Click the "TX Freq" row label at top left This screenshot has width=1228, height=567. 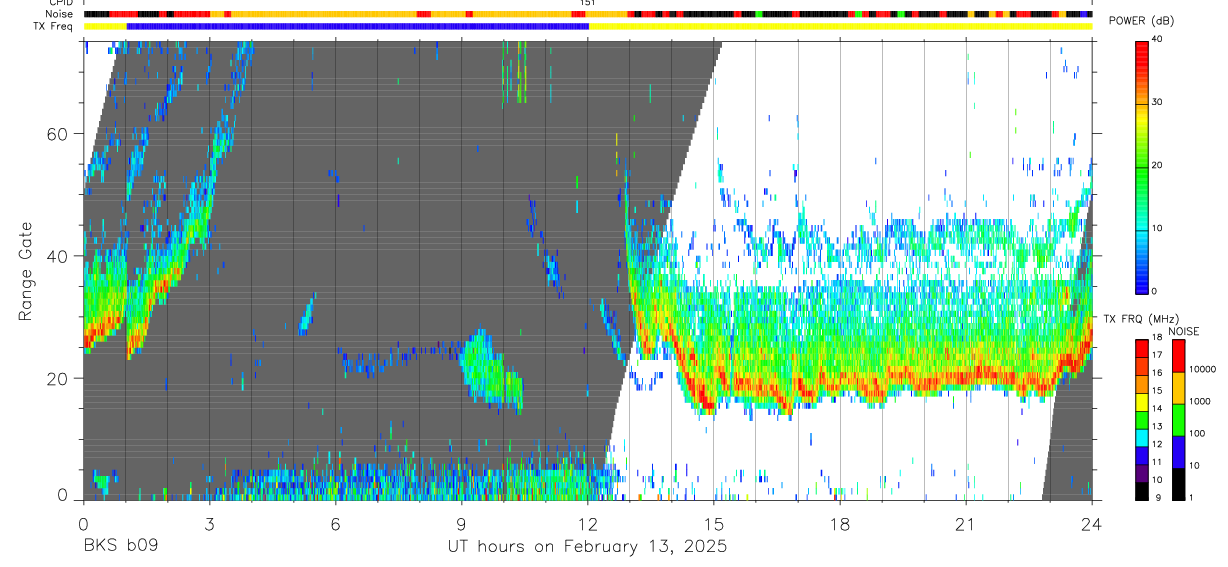(54, 26)
